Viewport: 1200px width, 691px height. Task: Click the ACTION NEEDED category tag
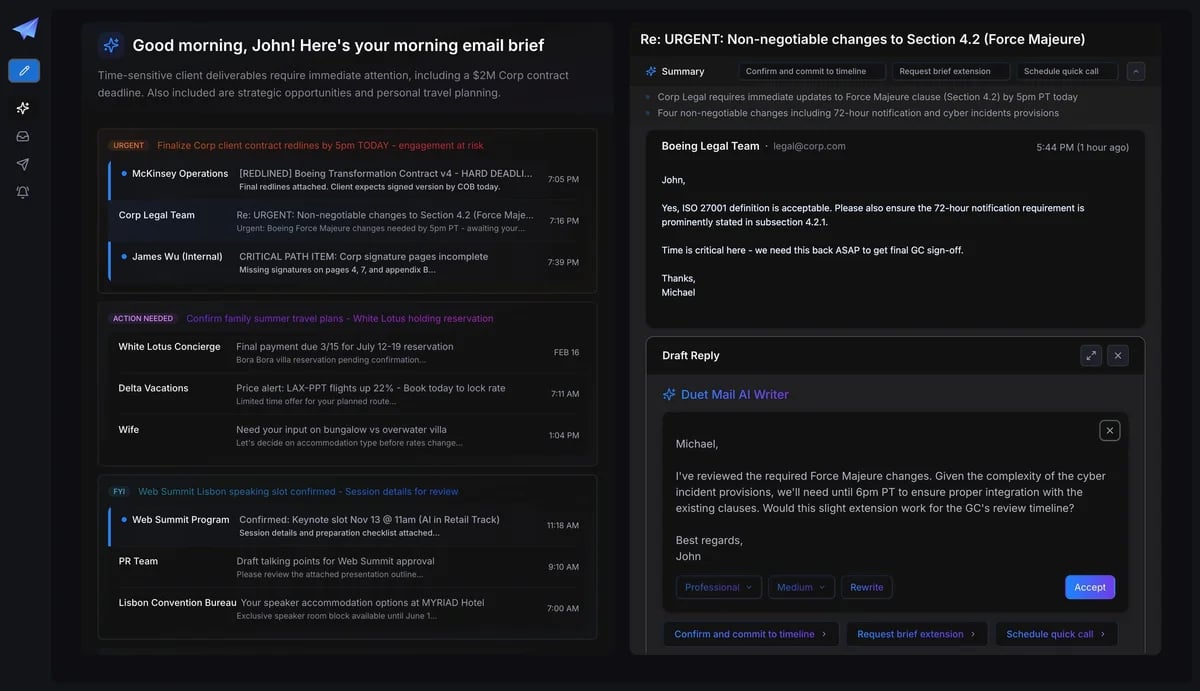(143, 319)
